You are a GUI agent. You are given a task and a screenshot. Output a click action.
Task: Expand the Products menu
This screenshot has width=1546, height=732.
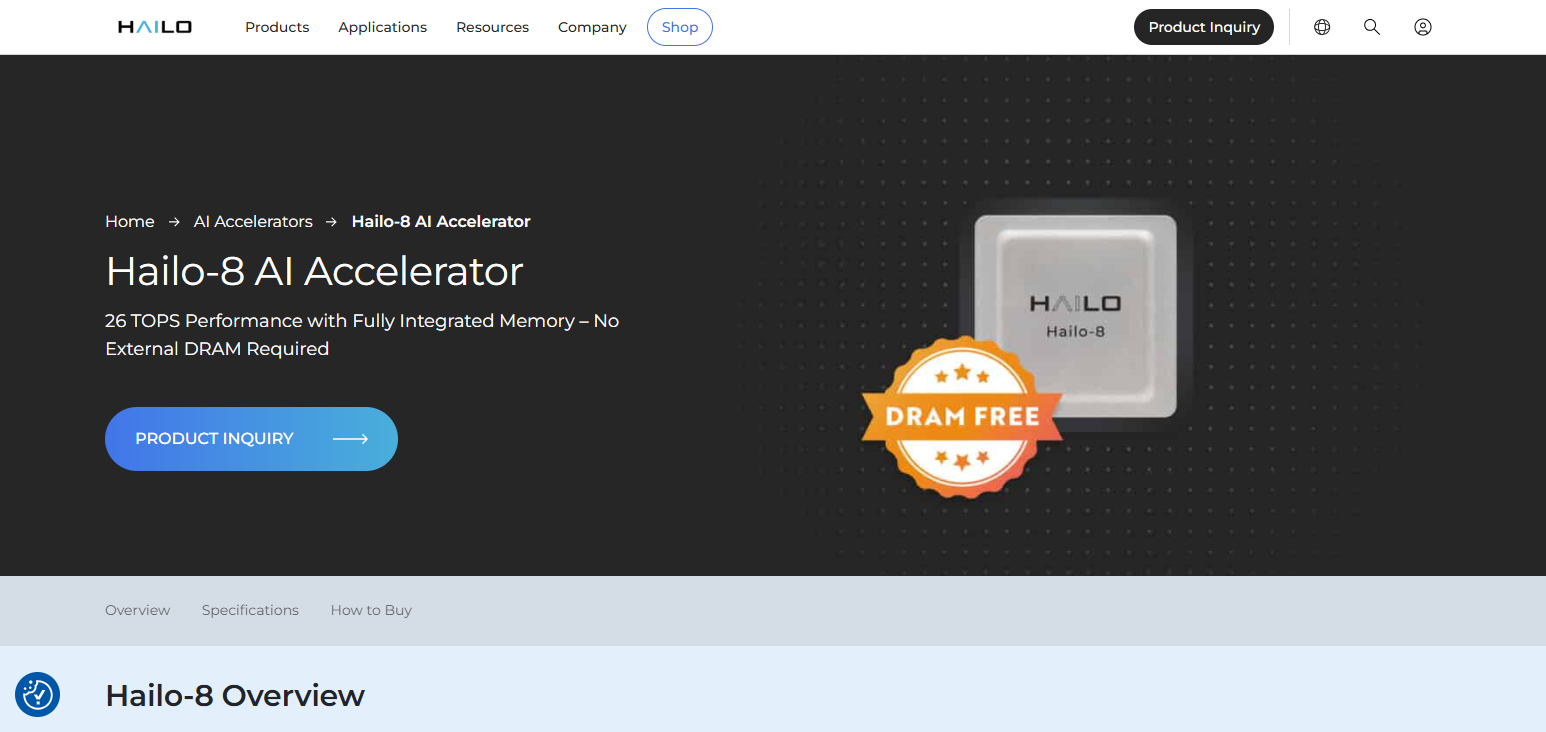[x=277, y=27]
